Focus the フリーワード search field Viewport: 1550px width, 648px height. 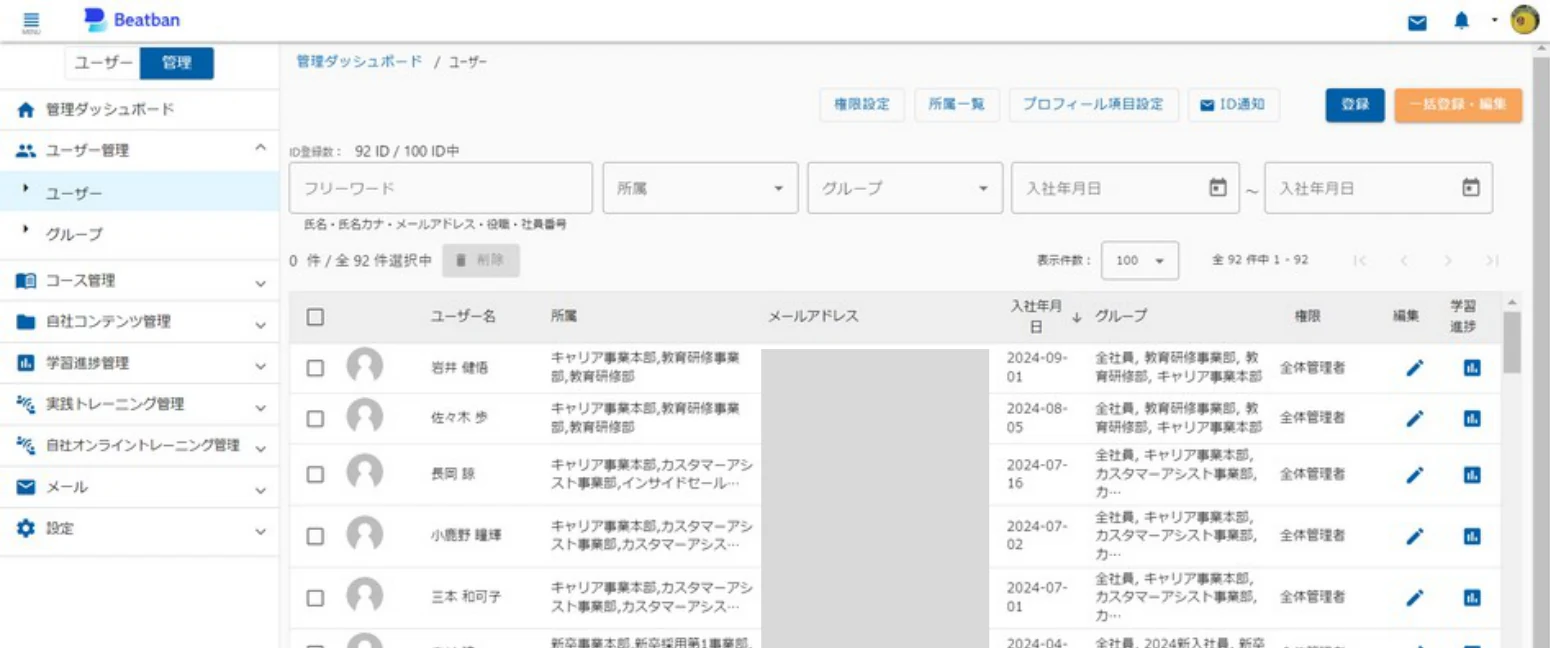click(441, 187)
